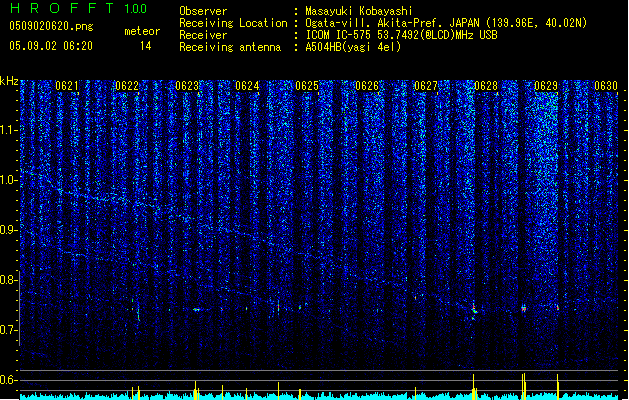Screen dimensions: 629x400
Task: Click the 'Receiving Location' label
Action: tap(233, 23)
